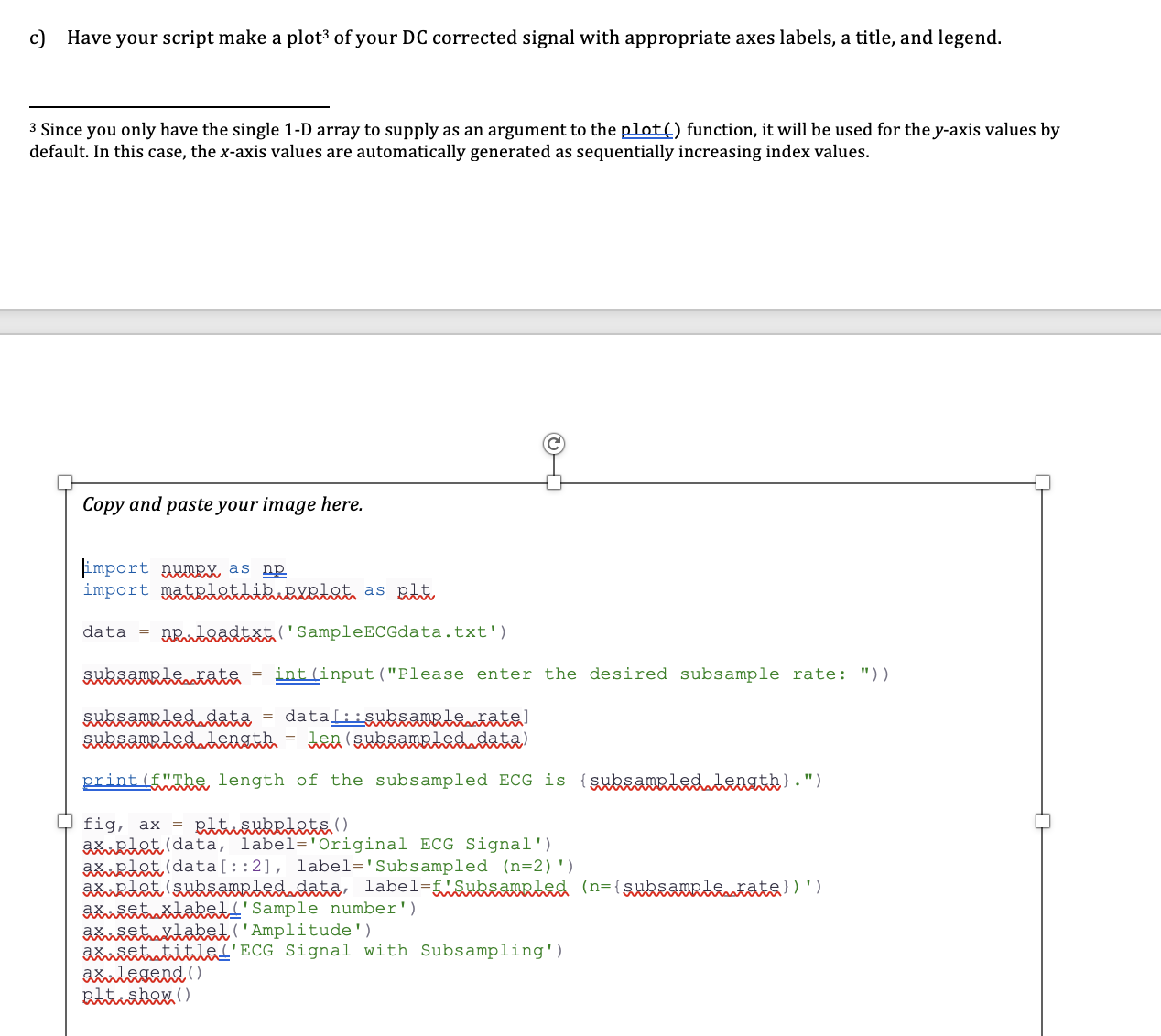
Task: Click the rotate handle above the text box
Action: click(553, 443)
